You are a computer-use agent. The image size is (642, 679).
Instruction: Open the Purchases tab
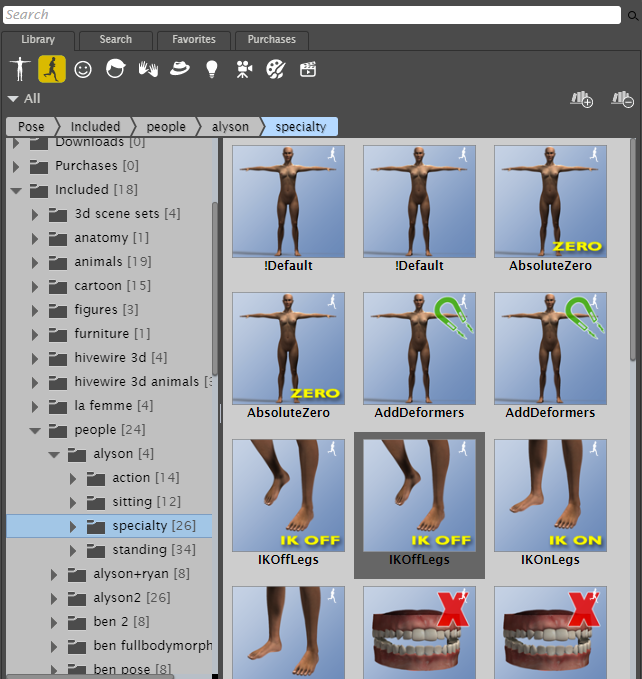271,40
